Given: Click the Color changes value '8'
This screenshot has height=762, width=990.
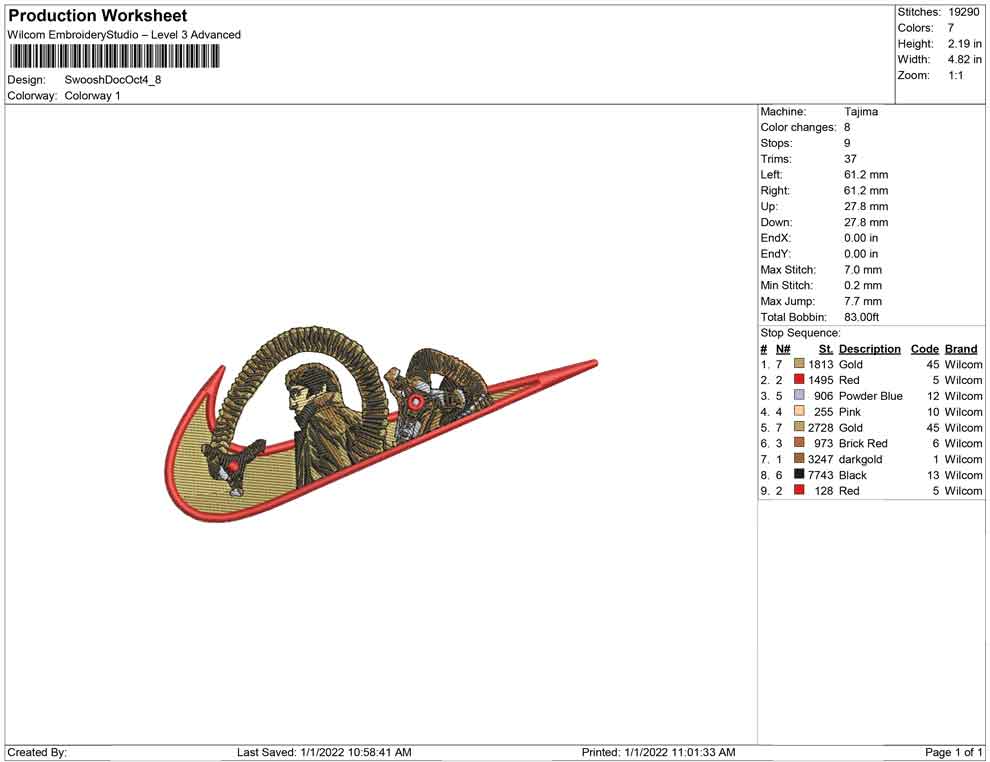Looking at the screenshot, I should pos(847,127).
